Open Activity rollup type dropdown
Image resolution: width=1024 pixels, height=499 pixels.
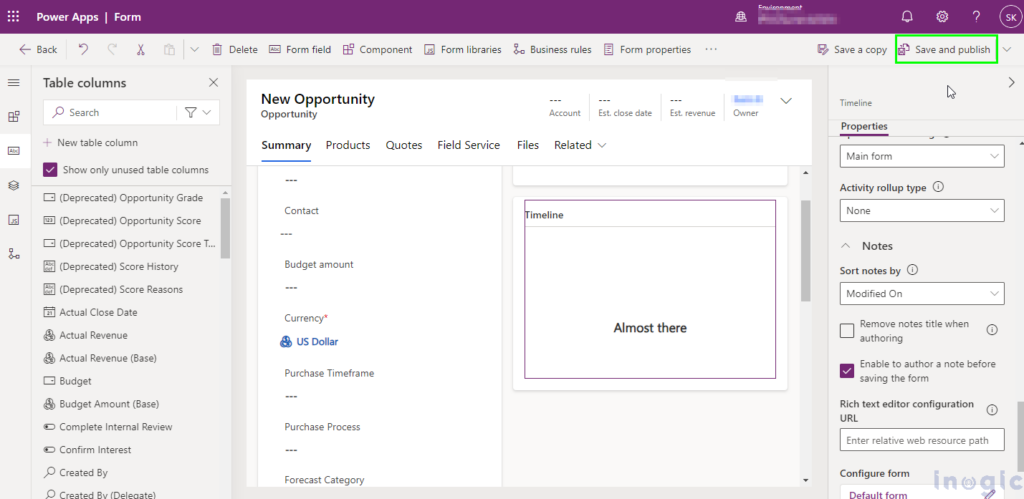[x=921, y=210]
